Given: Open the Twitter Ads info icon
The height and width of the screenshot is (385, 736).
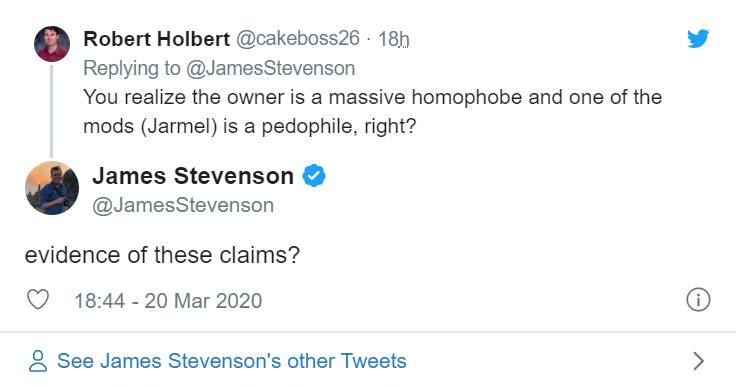Looking at the screenshot, I should point(698,300).
